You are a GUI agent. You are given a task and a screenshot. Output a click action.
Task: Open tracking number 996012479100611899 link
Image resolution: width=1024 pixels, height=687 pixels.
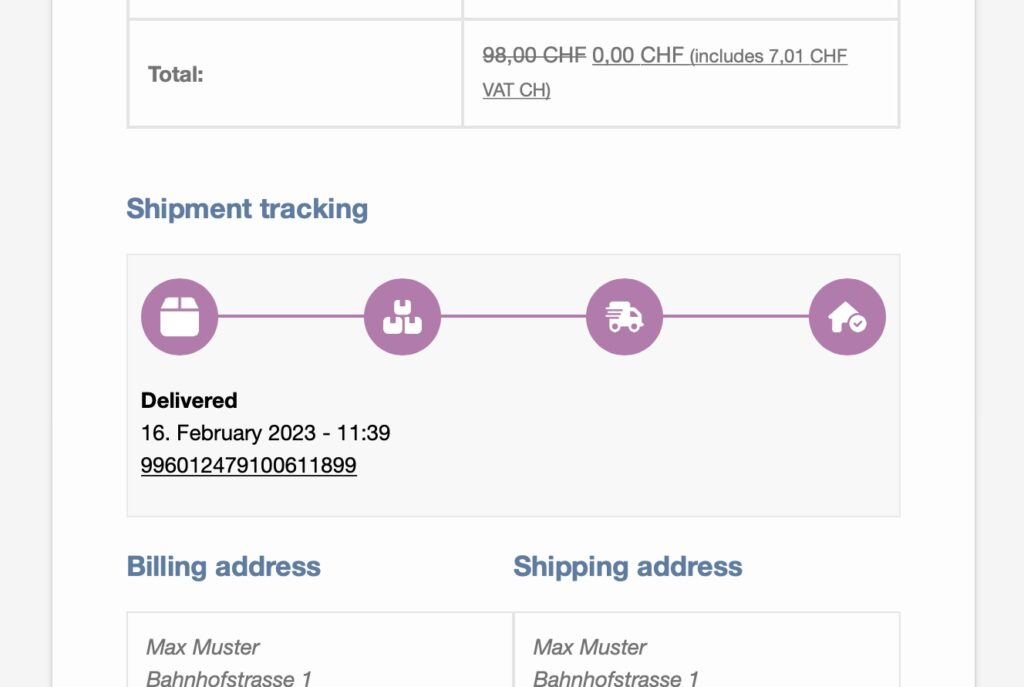tap(249, 465)
